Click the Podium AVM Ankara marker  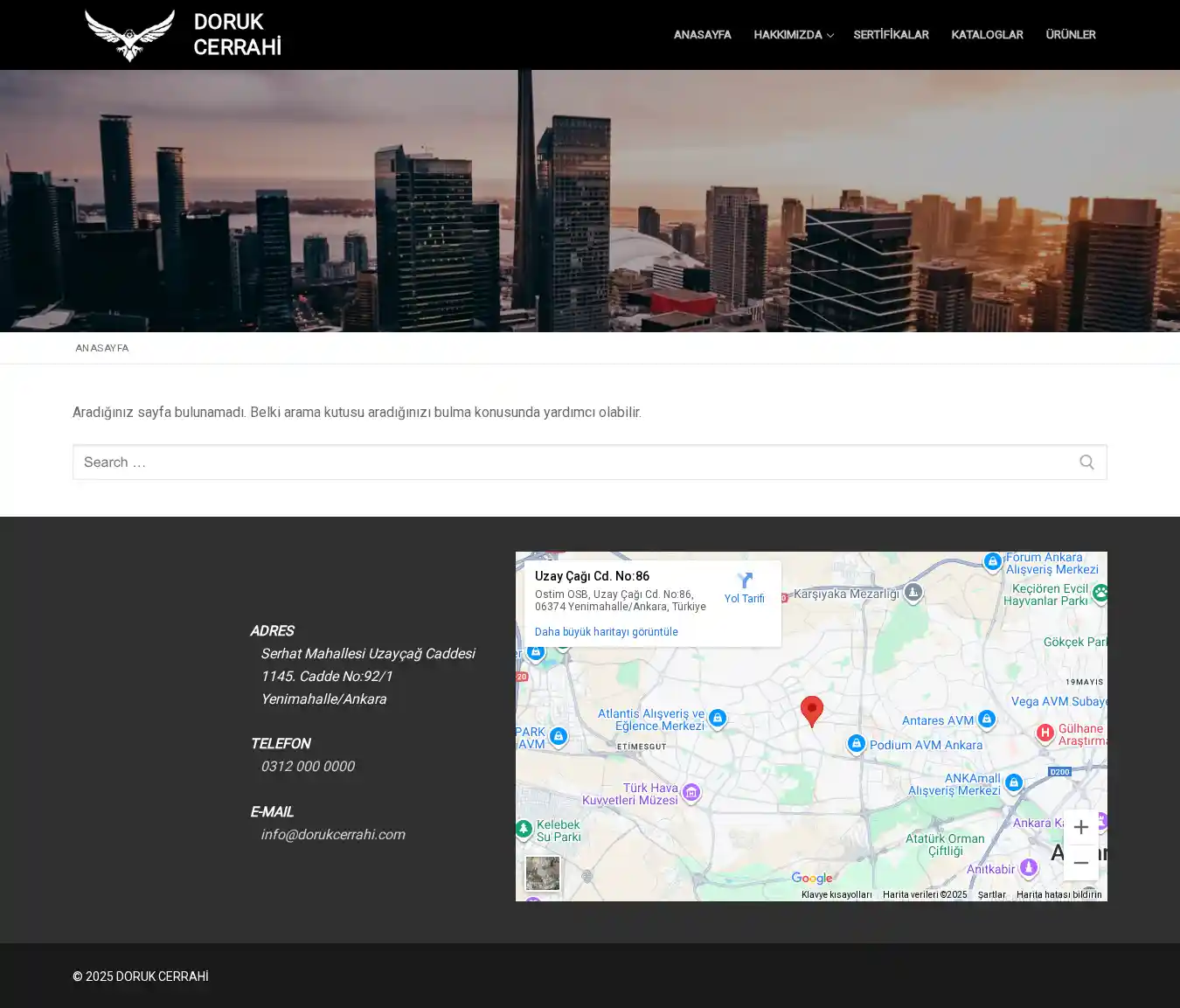[857, 744]
